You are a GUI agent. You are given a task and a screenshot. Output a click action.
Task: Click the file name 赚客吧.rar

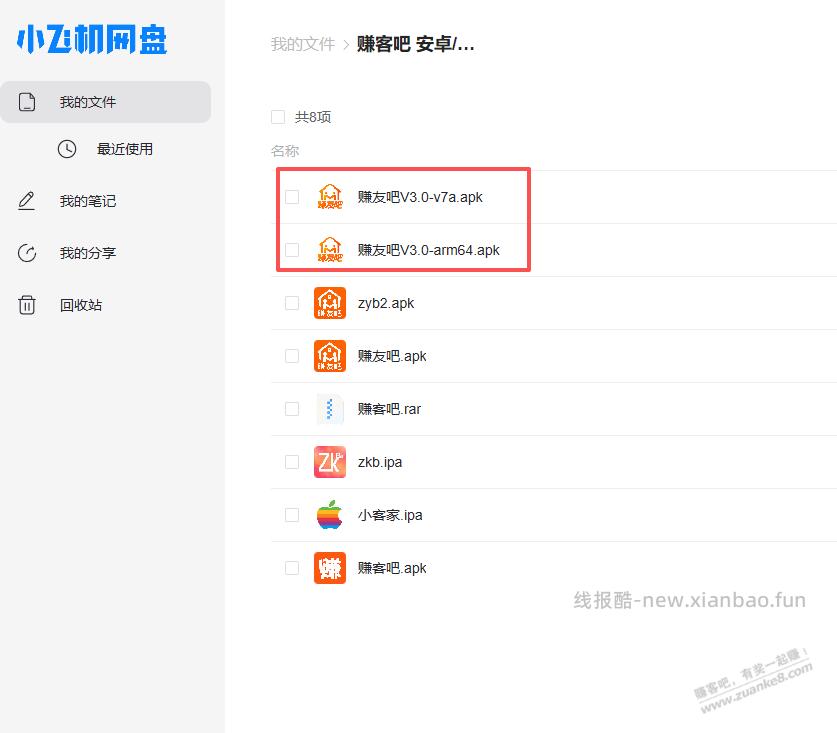tap(389, 409)
